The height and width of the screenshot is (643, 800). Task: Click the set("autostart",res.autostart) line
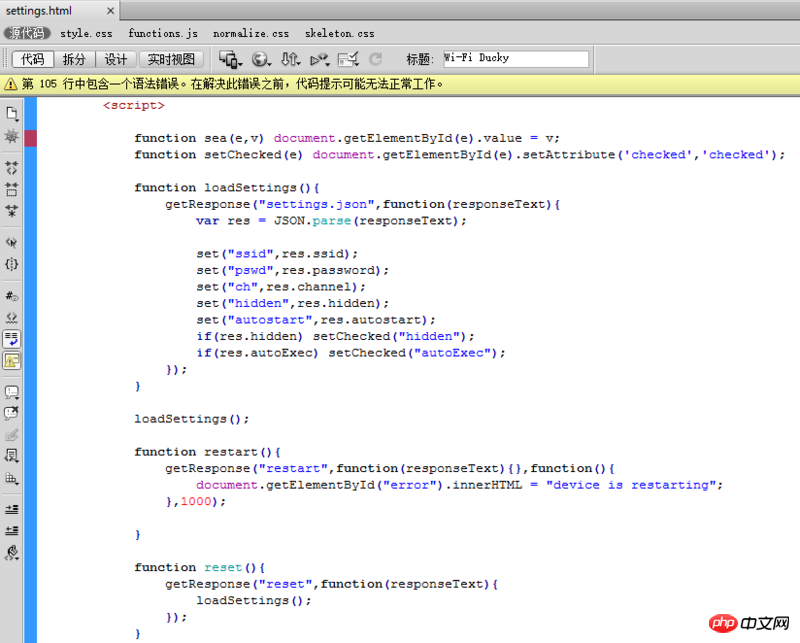click(316, 319)
